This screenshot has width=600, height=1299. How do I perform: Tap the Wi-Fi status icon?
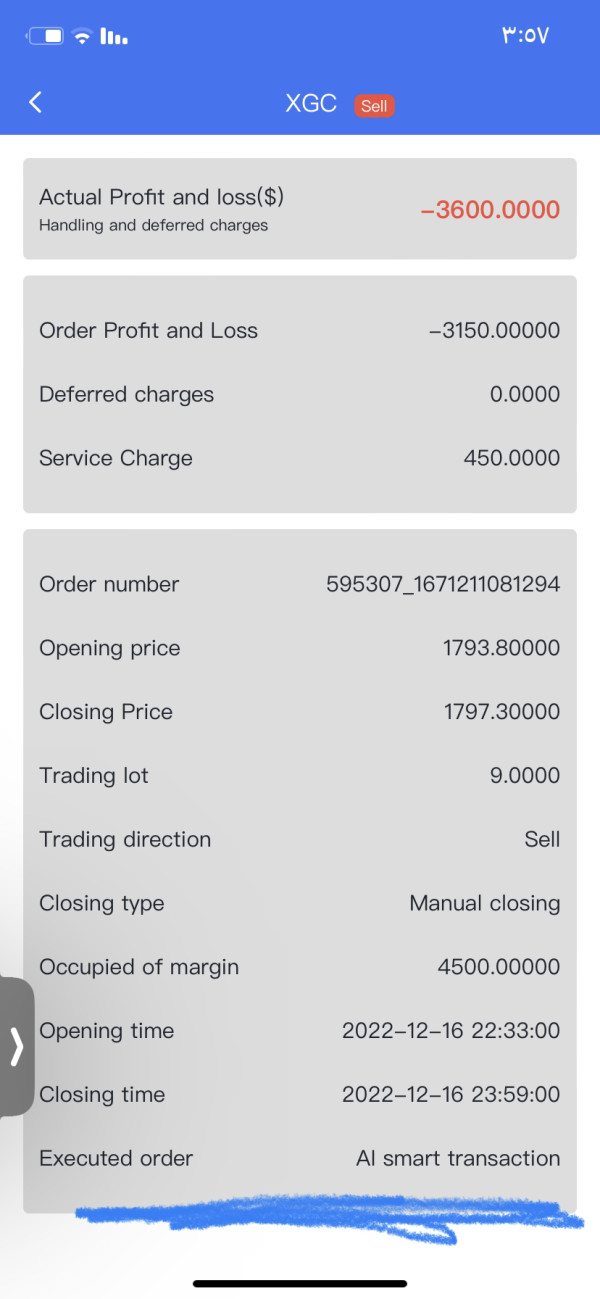tap(82, 37)
